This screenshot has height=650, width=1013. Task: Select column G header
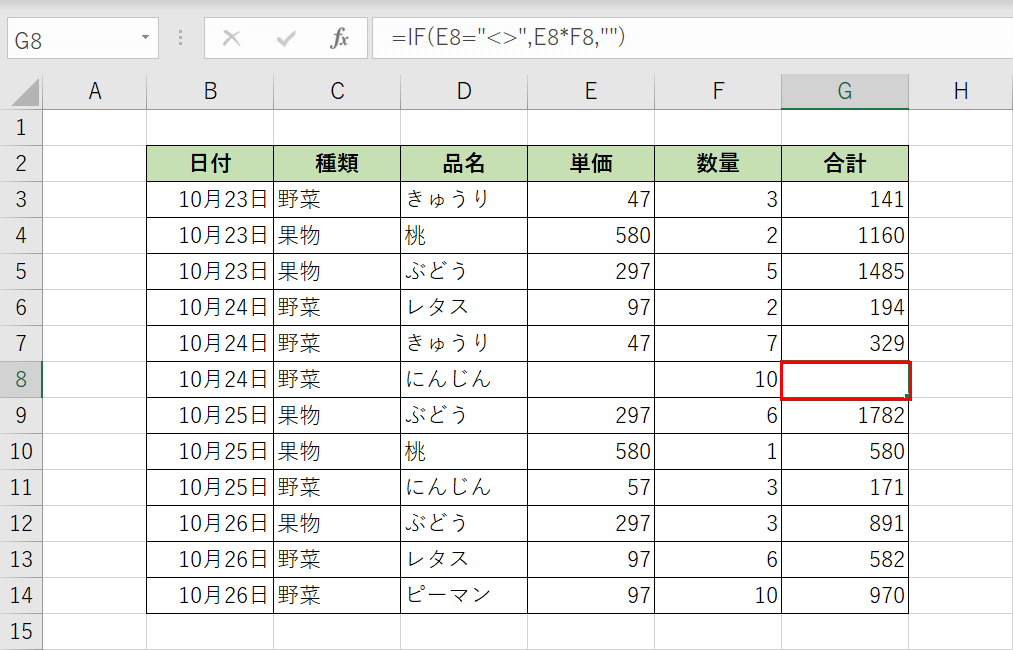pyautogui.click(x=845, y=90)
